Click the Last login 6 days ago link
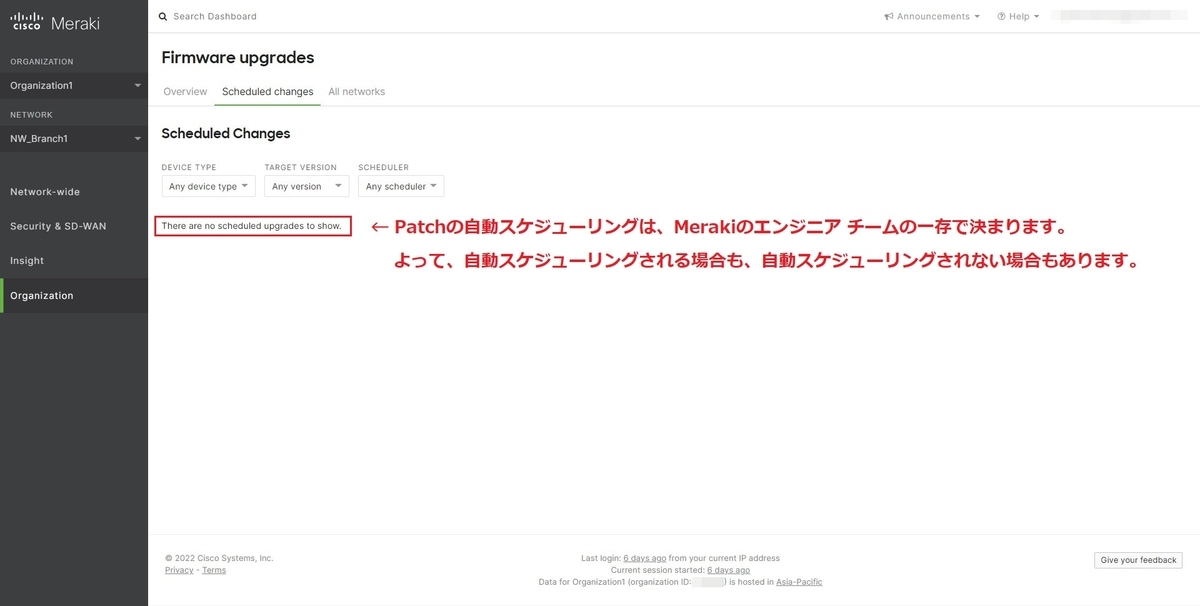This screenshot has width=1200, height=606. (645, 558)
